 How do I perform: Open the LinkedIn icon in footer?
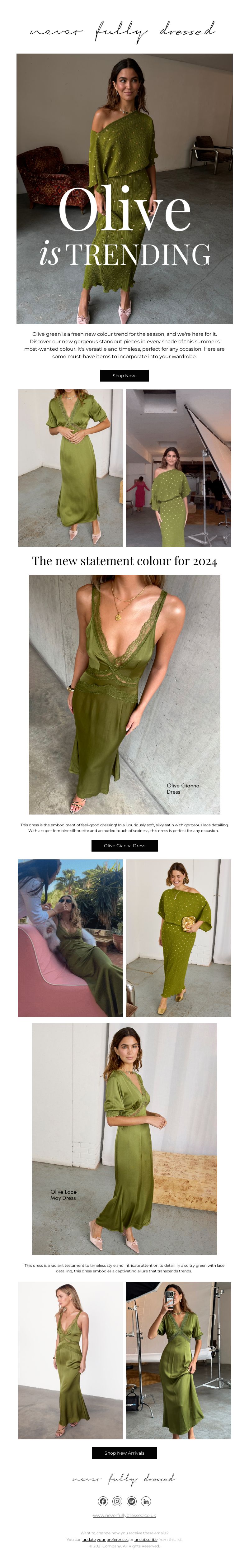[146, 1501]
